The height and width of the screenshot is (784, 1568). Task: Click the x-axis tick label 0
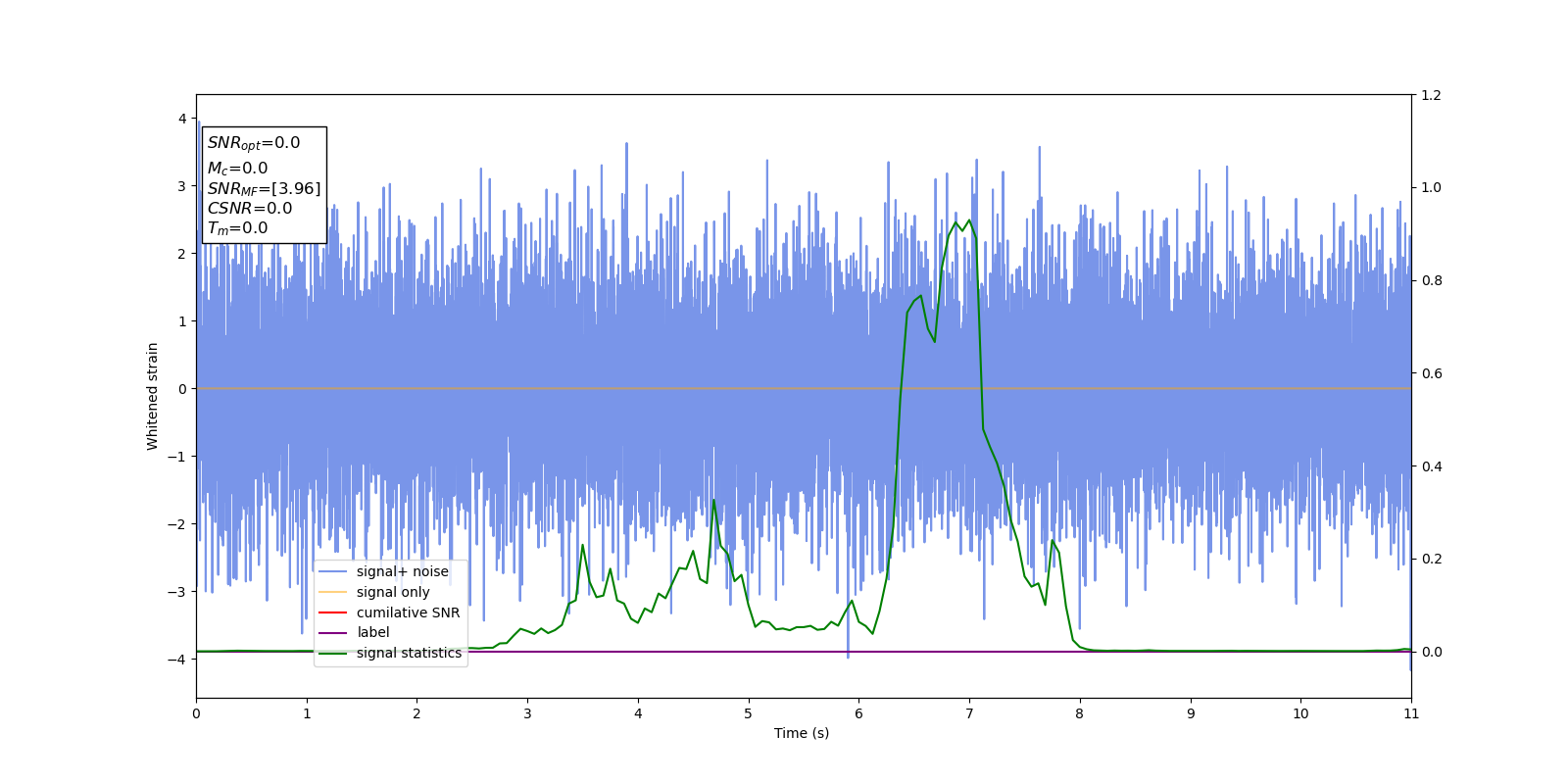click(196, 713)
